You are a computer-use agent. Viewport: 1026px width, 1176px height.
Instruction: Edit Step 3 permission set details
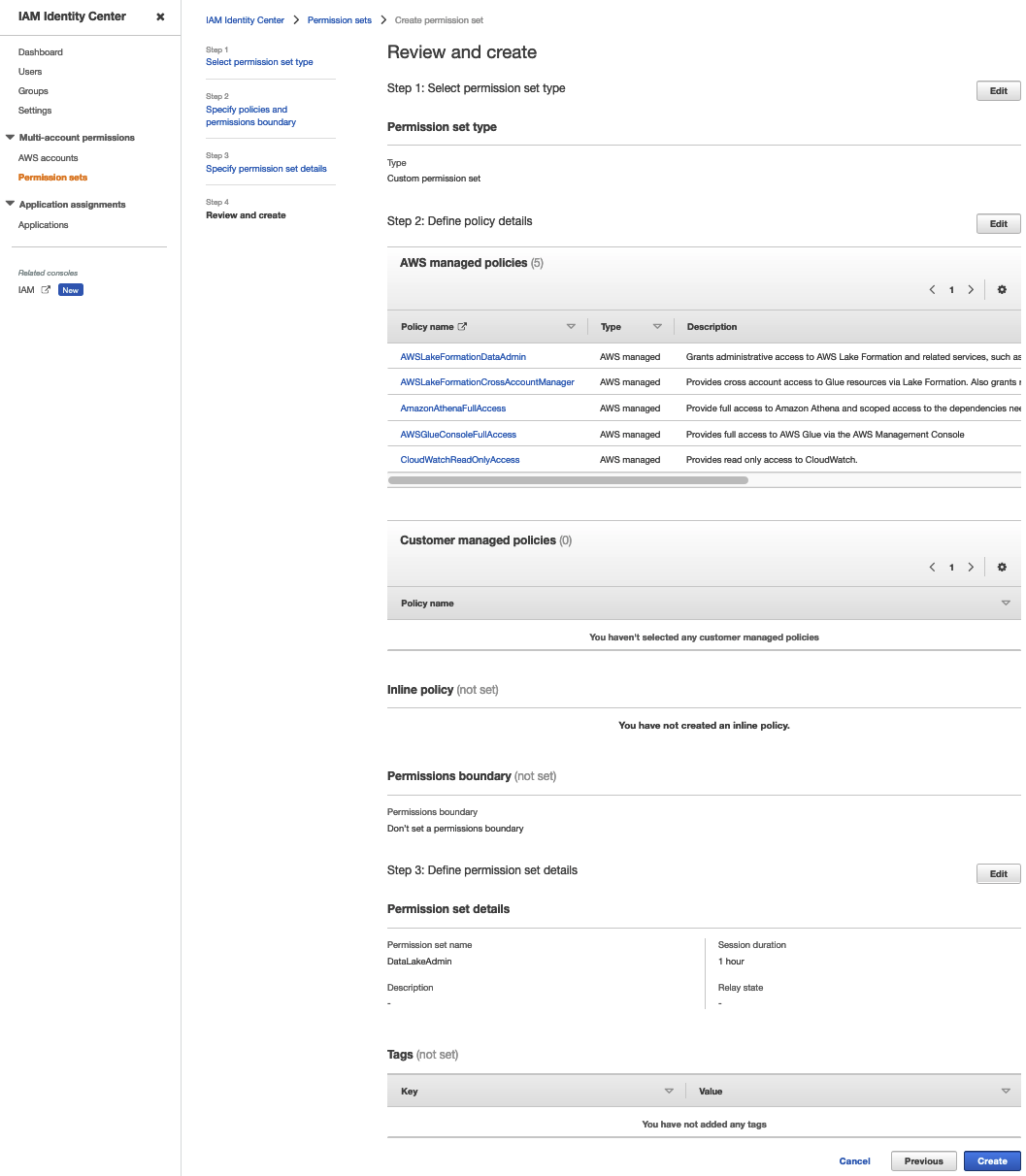[x=998, y=874]
